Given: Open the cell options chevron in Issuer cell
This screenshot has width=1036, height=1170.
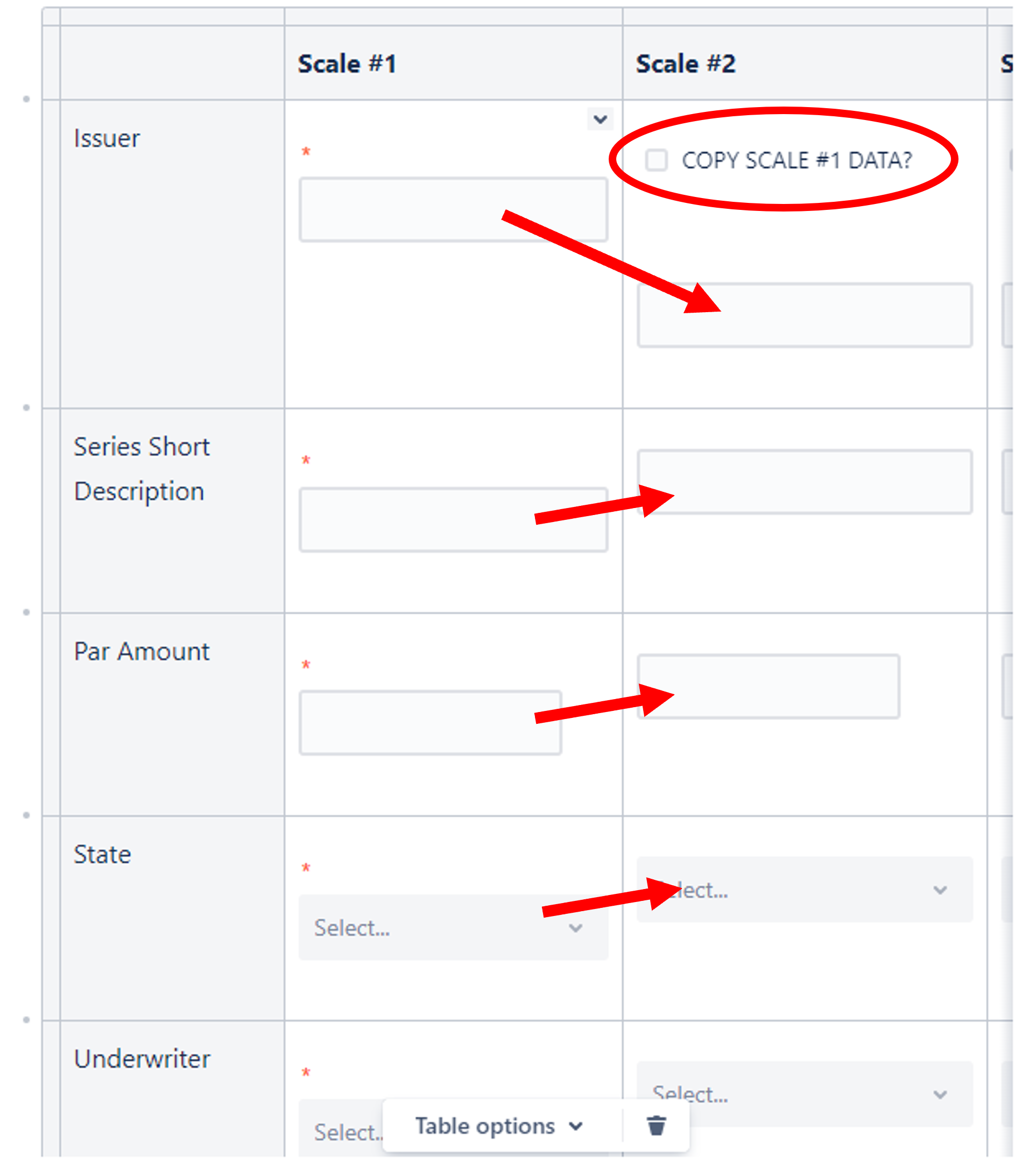Looking at the screenshot, I should (x=600, y=119).
